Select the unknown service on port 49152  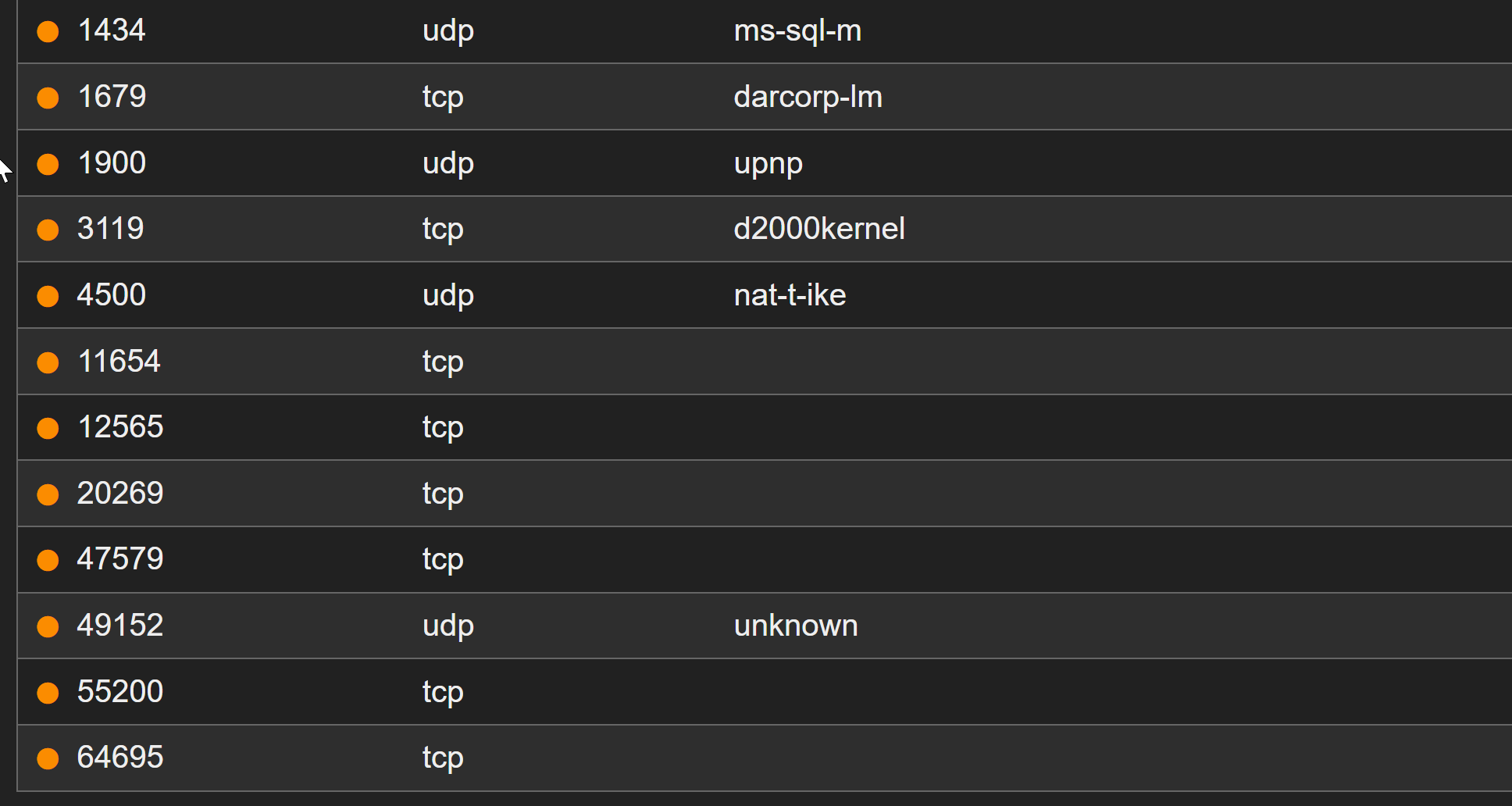[x=795, y=626]
